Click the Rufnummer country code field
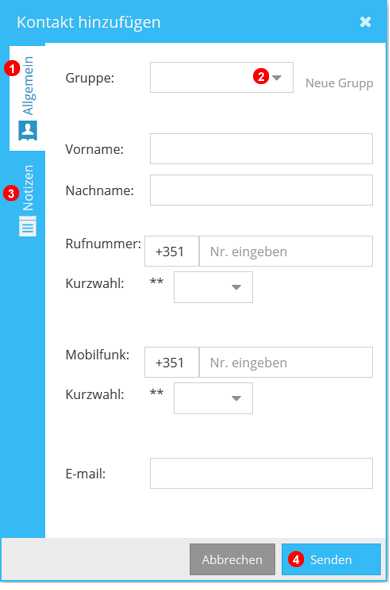This screenshot has width=390, height=590. pyautogui.click(x=172, y=251)
